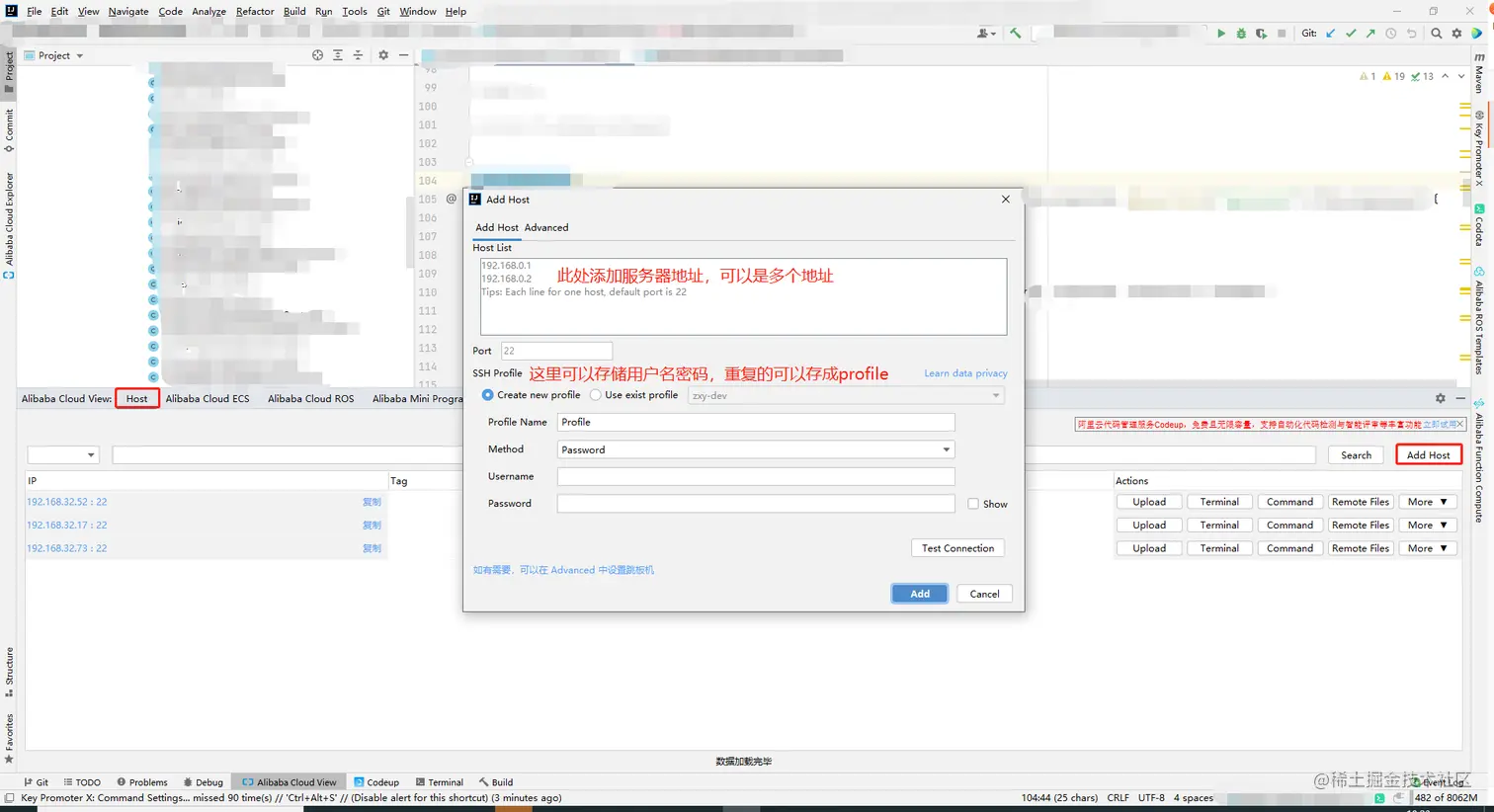1494x812 pixels.
Task: Open Maven tool window from right sidebar
Action: [1479, 74]
